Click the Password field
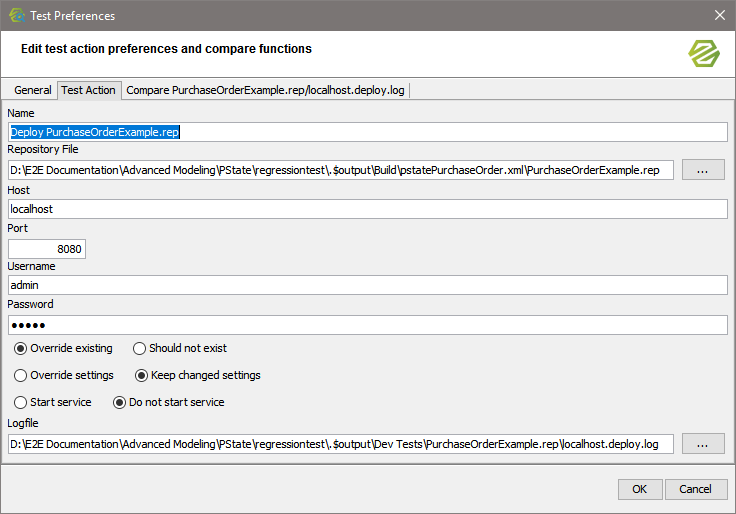 pos(366,325)
